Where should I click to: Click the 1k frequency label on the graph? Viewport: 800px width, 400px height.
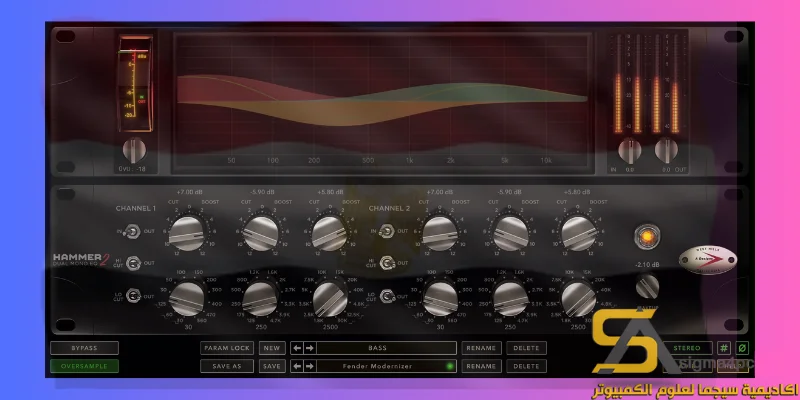click(x=409, y=160)
